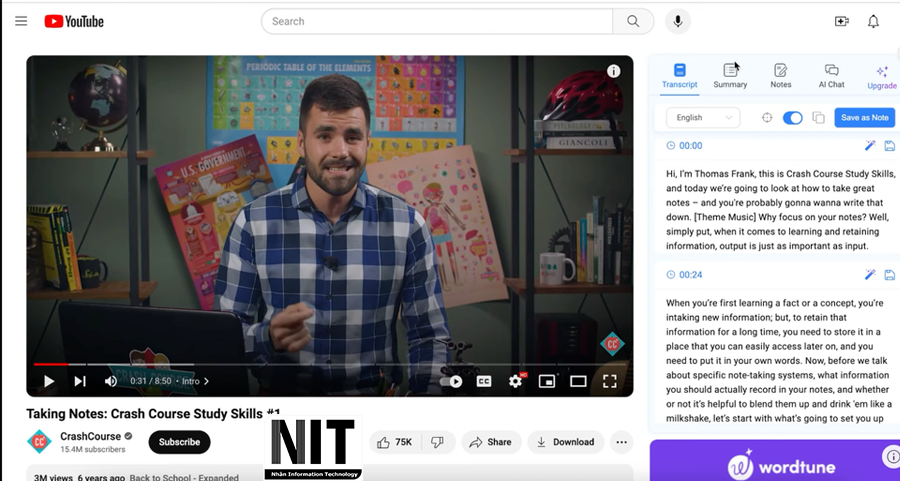Go to the YouTube home logo

tap(74, 21)
